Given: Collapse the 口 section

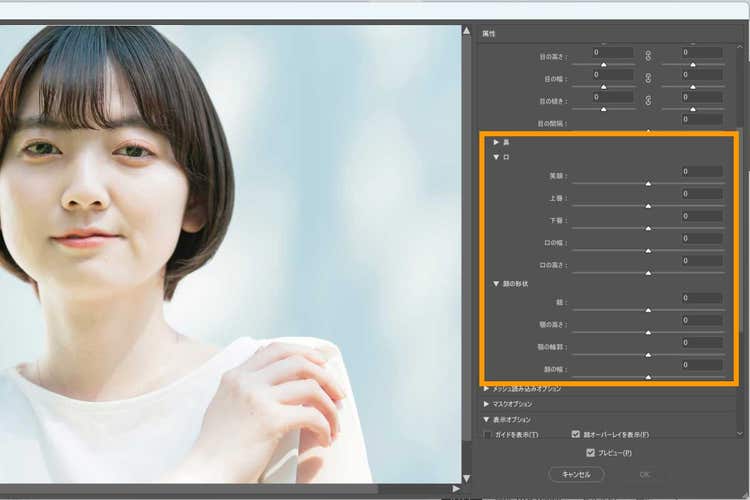Looking at the screenshot, I should tap(496, 157).
